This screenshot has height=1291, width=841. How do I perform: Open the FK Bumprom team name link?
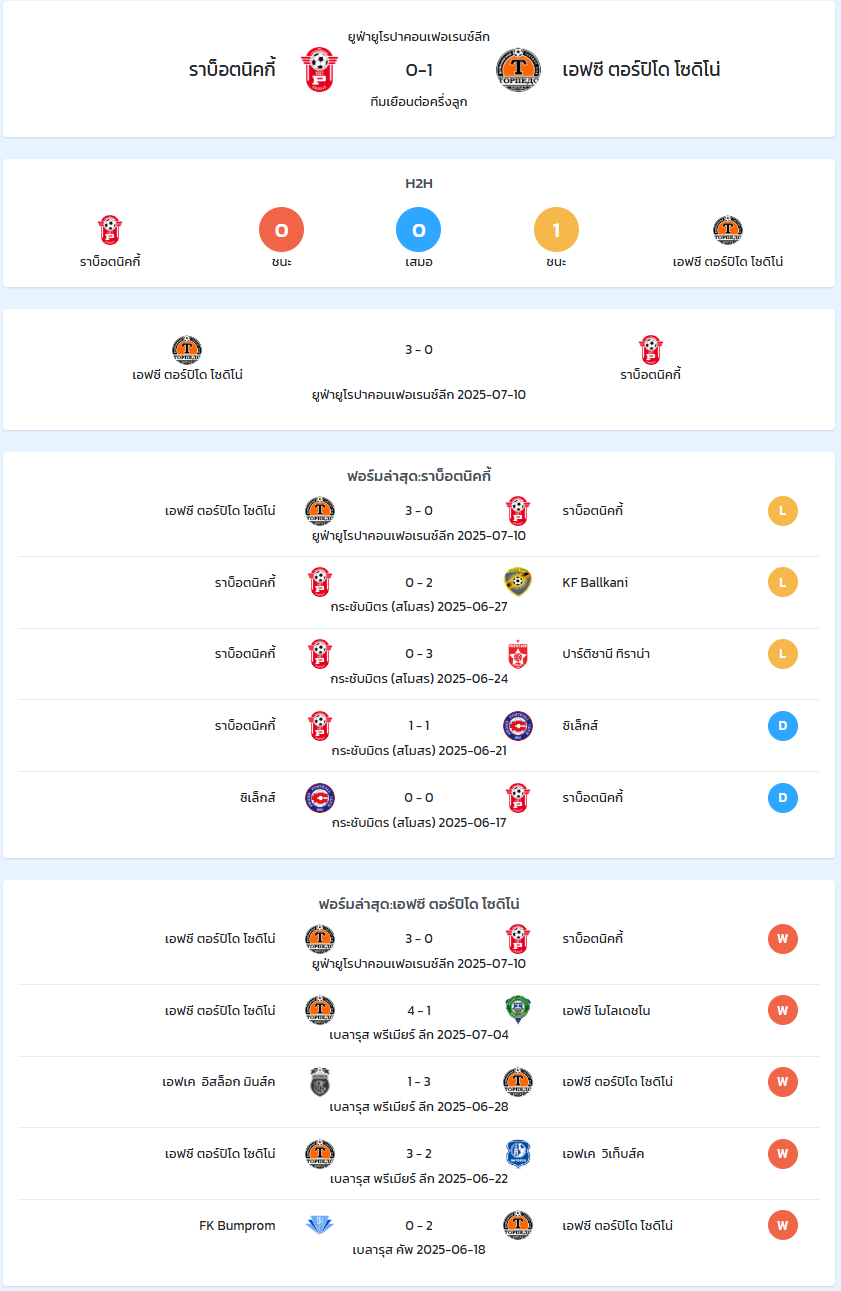(x=237, y=1225)
